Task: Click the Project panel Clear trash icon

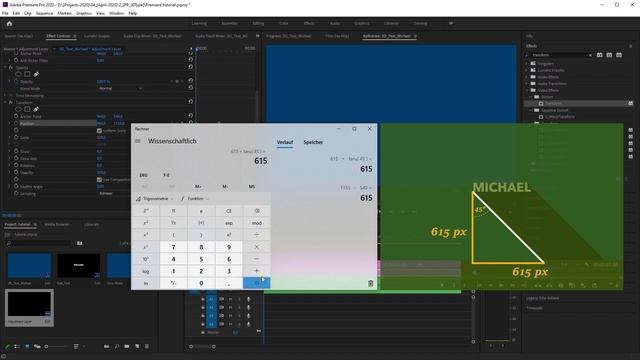Action: tap(147, 347)
